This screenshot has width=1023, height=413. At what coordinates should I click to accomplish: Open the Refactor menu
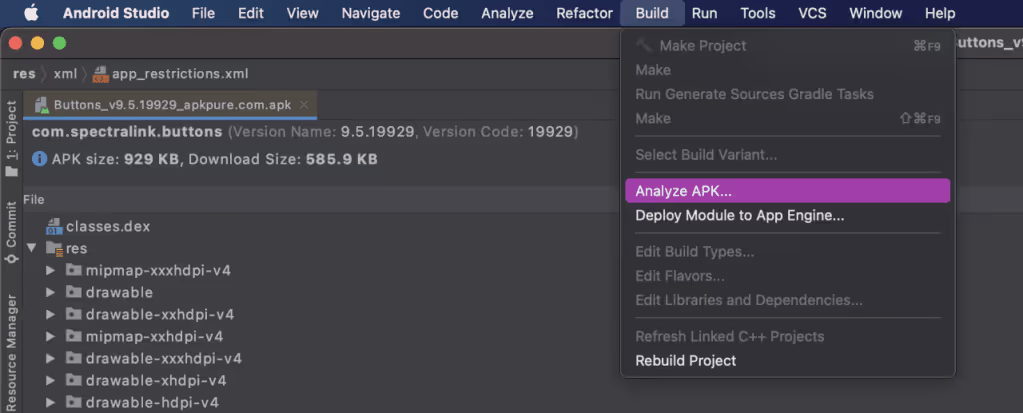pos(585,13)
